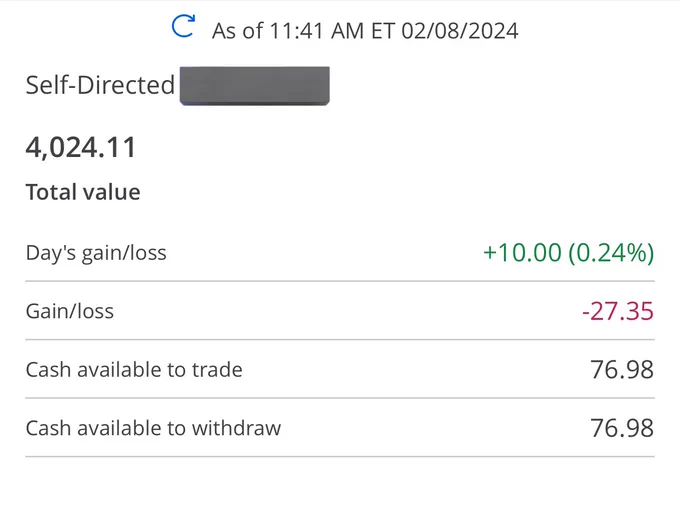Viewport: 680px width, 509px height.
Task: Click the 02/08/2024 date
Action: tap(460, 31)
